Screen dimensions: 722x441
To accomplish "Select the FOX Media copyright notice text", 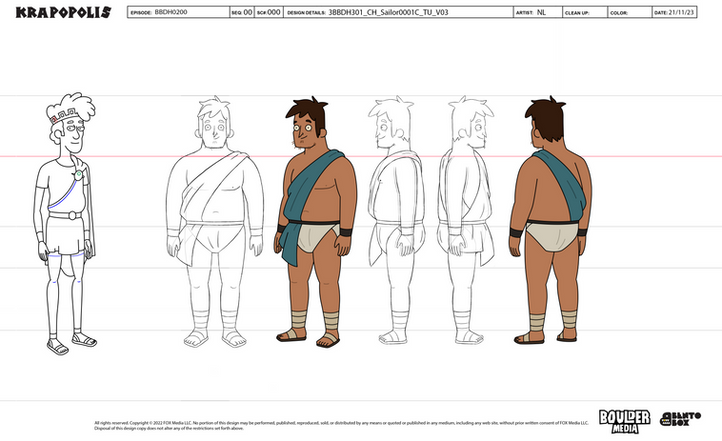I will pyautogui.click(x=341, y=425).
